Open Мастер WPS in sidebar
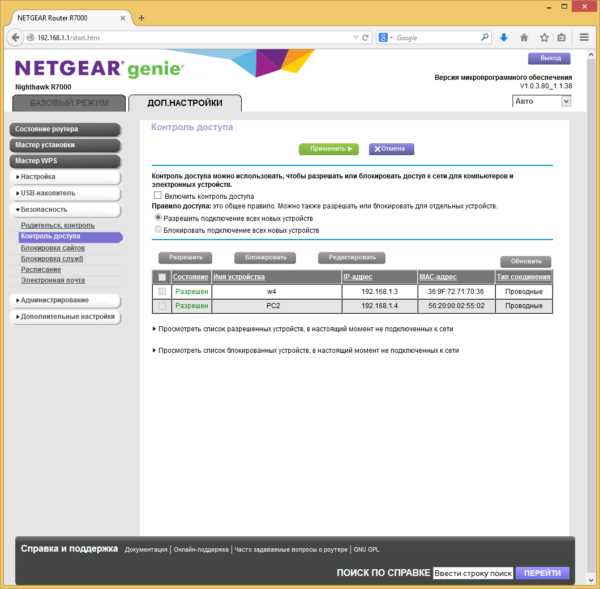 click(x=65, y=161)
